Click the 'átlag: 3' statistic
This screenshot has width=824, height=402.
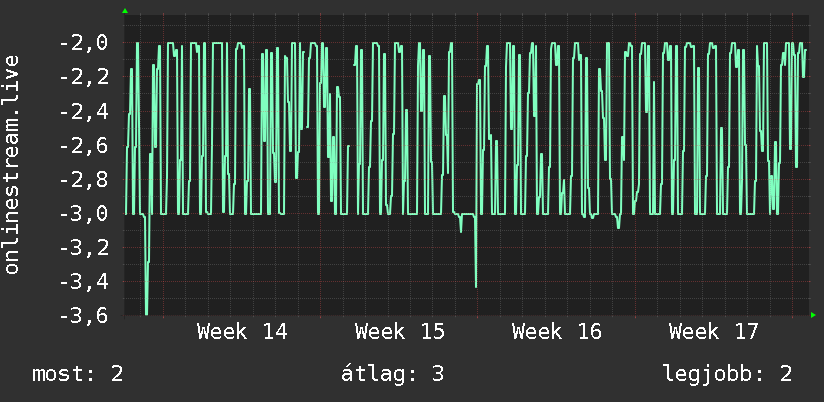393,374
